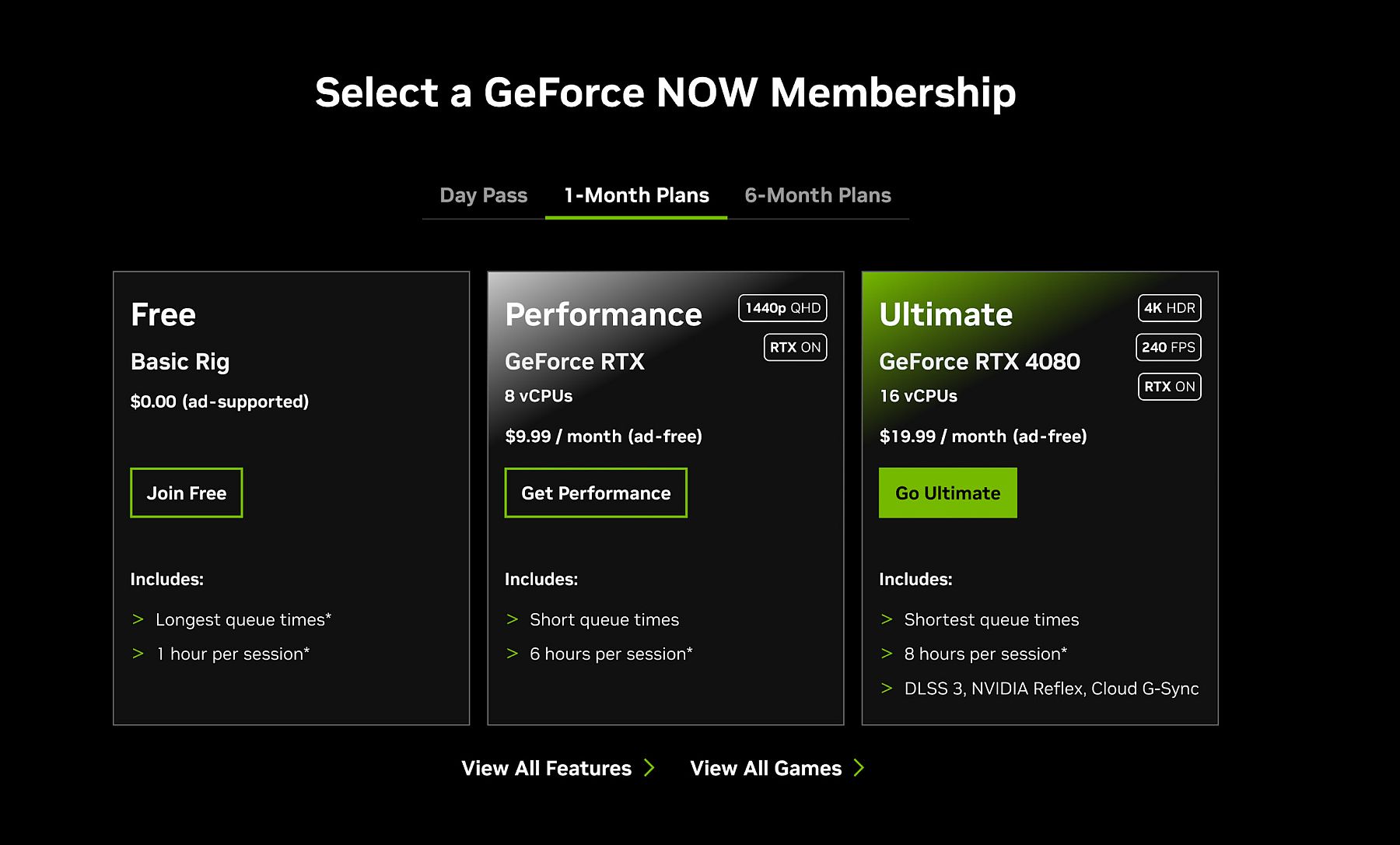Click the Free plan heading
This screenshot has width=1400, height=845.
(x=163, y=314)
